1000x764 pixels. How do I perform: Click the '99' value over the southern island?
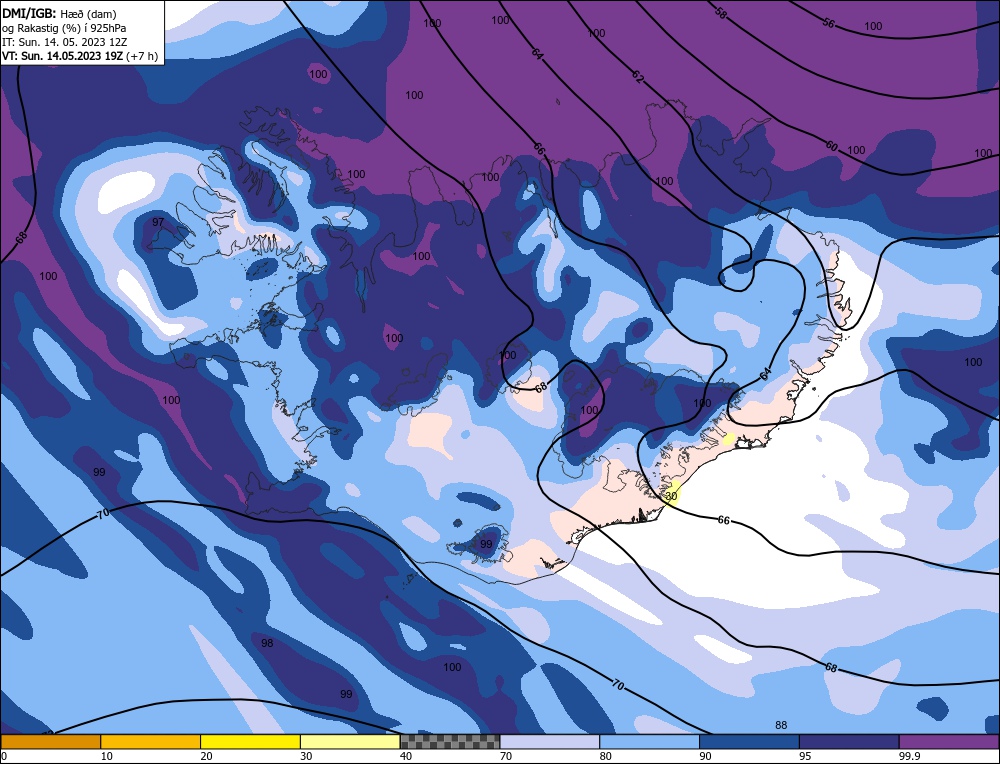(486, 544)
